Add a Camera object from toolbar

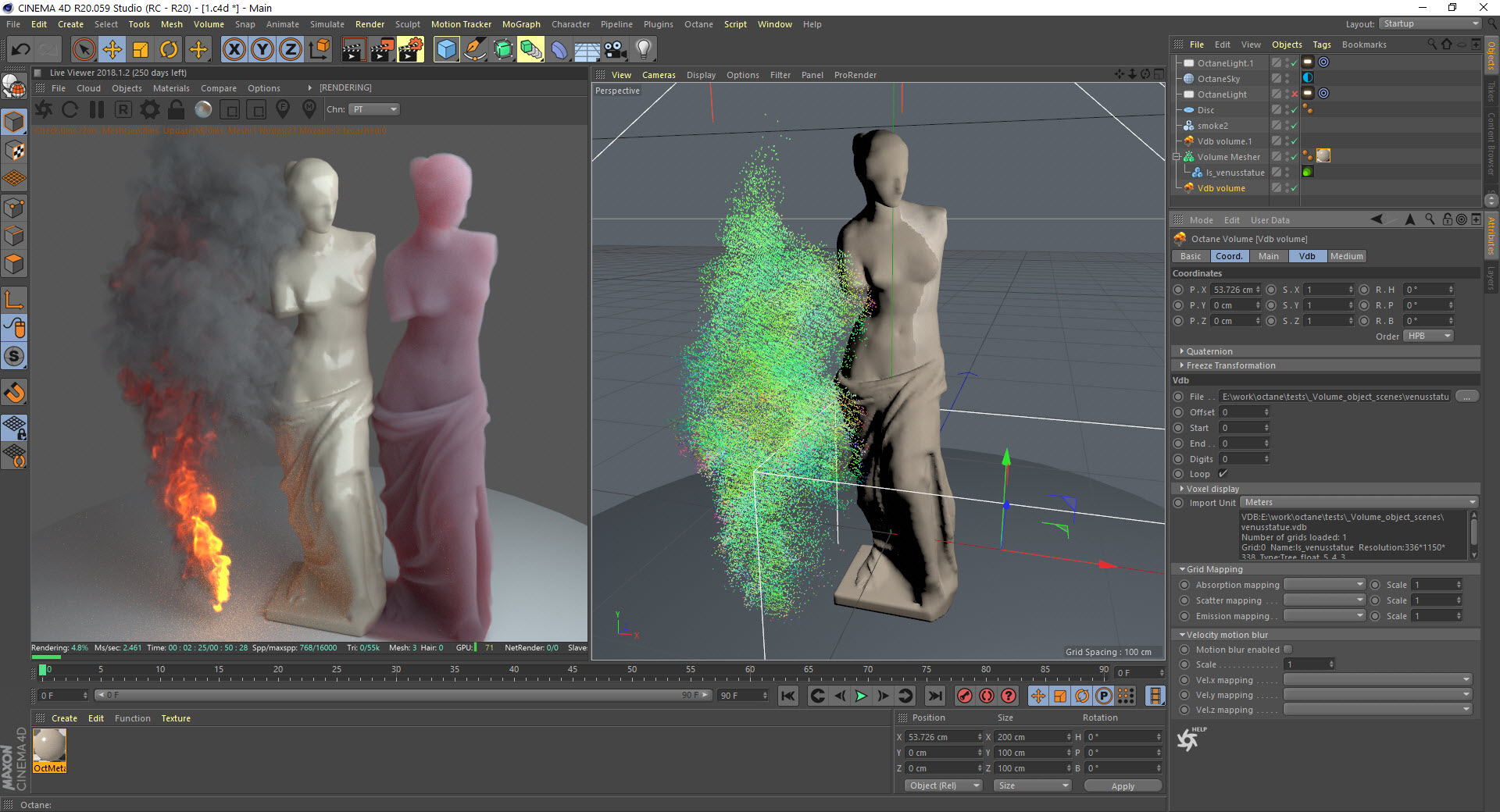point(616,50)
